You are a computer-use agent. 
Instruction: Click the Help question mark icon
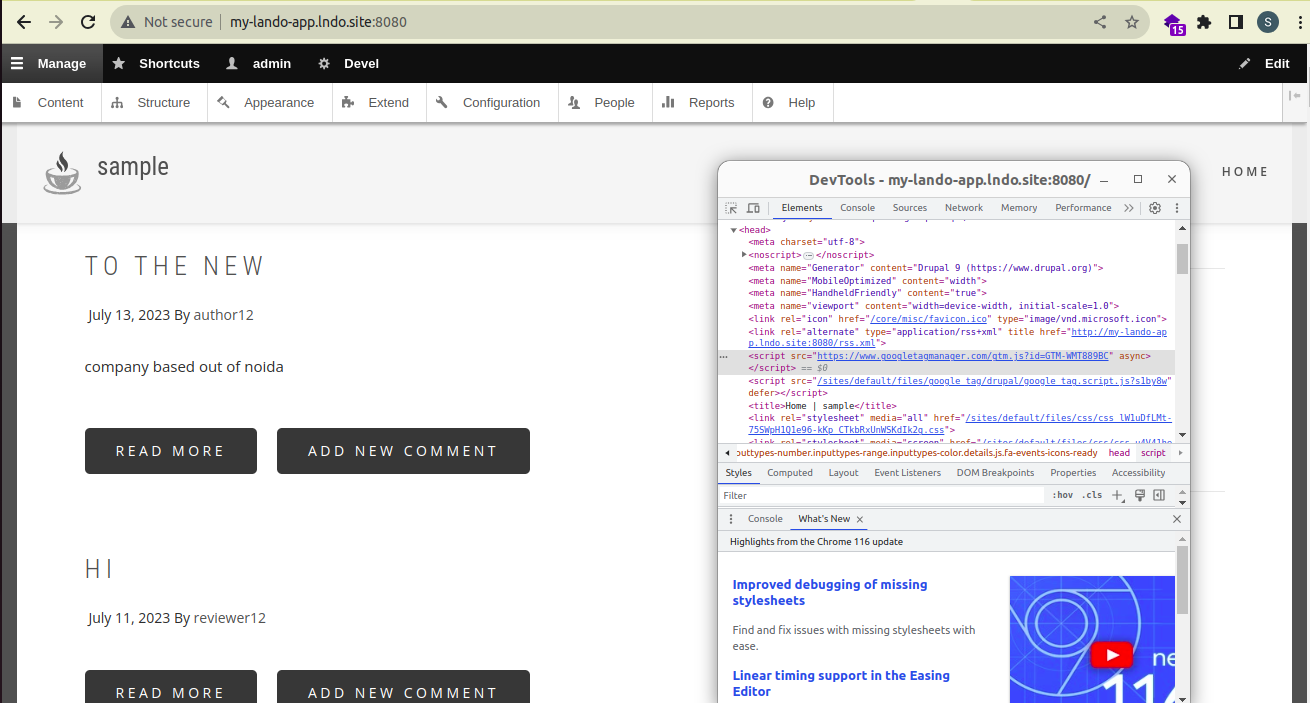768,102
